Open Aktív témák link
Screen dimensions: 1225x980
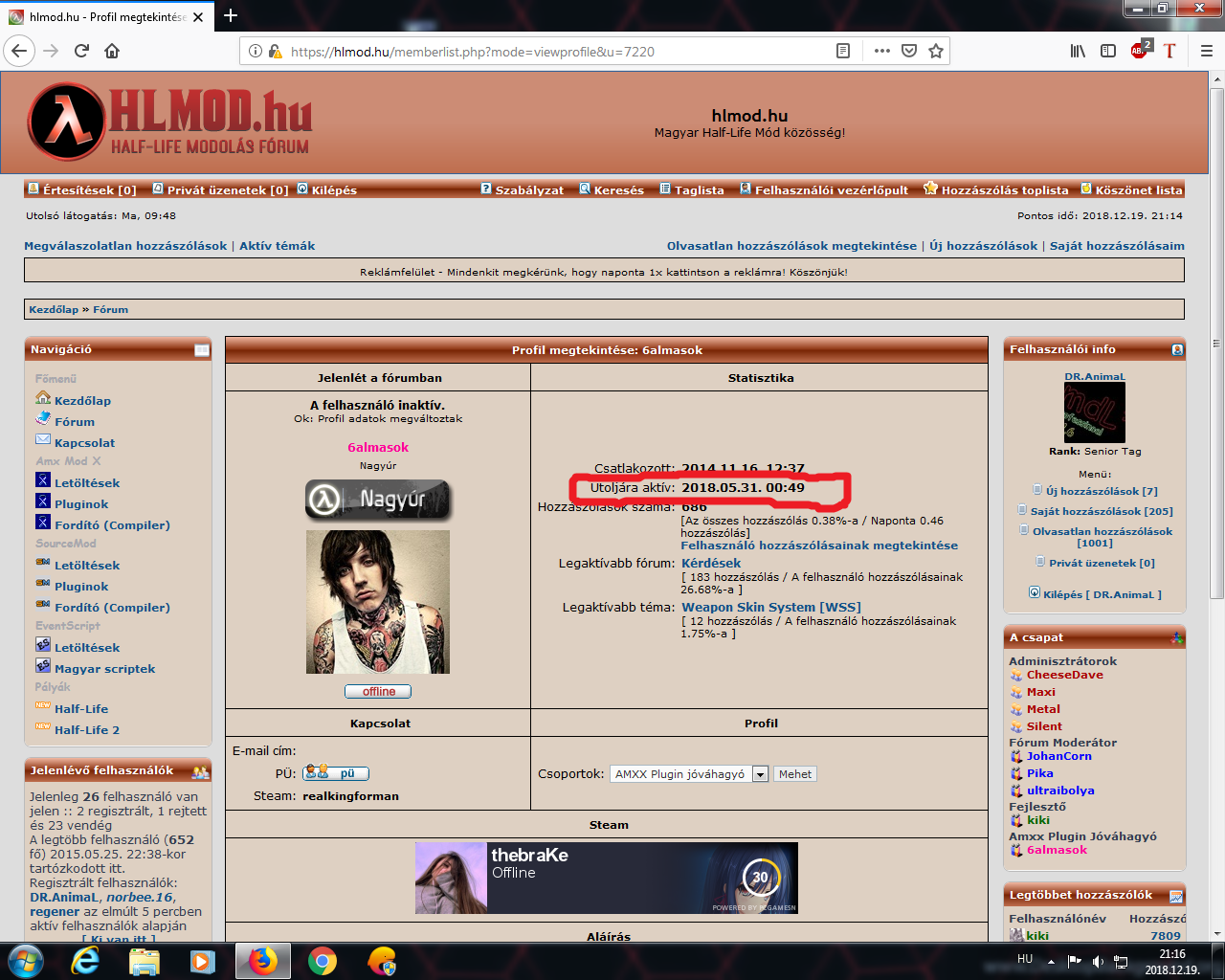click(277, 246)
